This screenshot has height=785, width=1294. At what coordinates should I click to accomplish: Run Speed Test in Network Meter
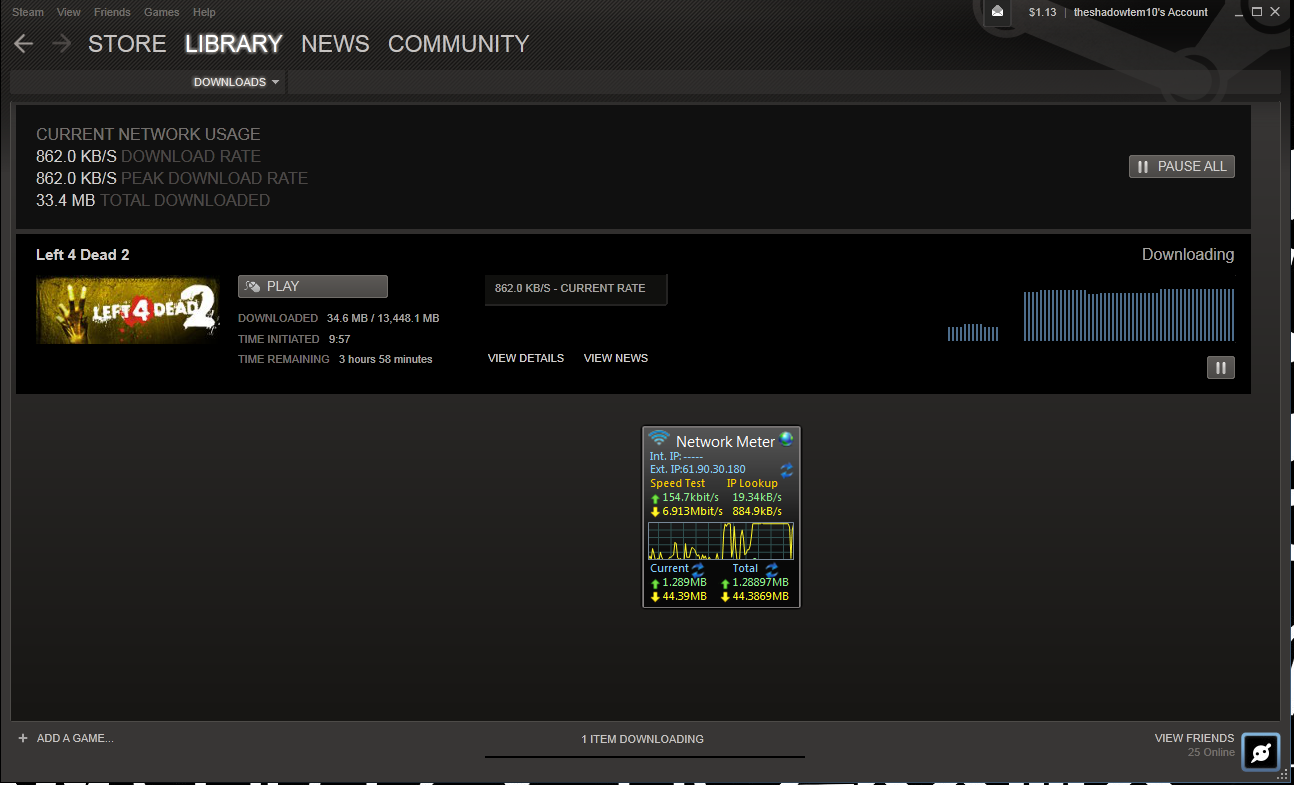pyautogui.click(x=678, y=483)
